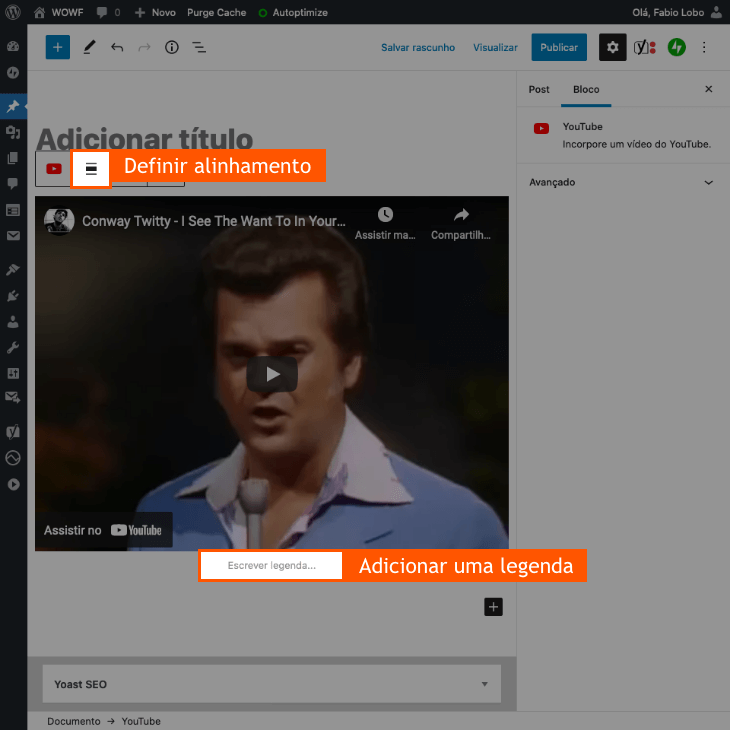Open the Yoast SEO toolbar icon
This screenshot has height=730, width=730.
point(644,47)
